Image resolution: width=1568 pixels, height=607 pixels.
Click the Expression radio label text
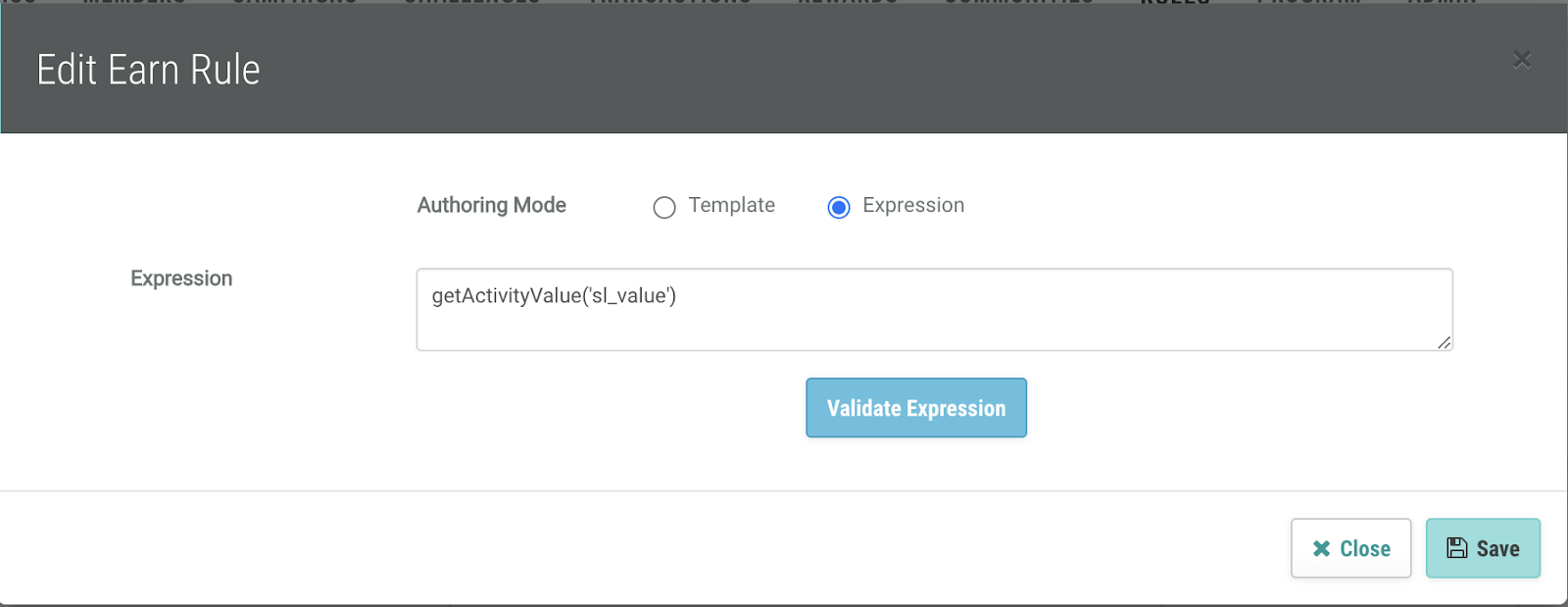coord(913,205)
